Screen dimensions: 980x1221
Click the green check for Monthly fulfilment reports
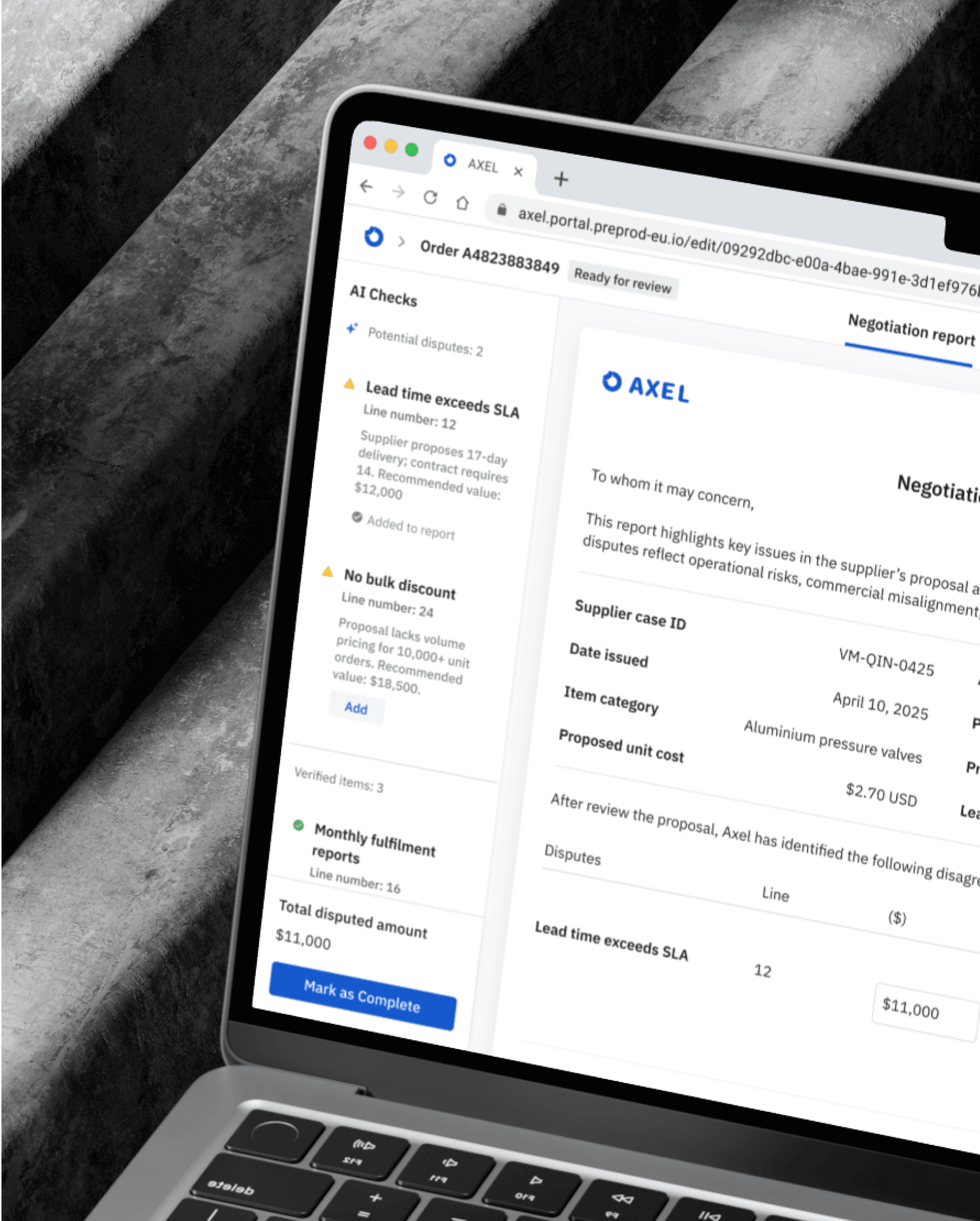(x=298, y=825)
